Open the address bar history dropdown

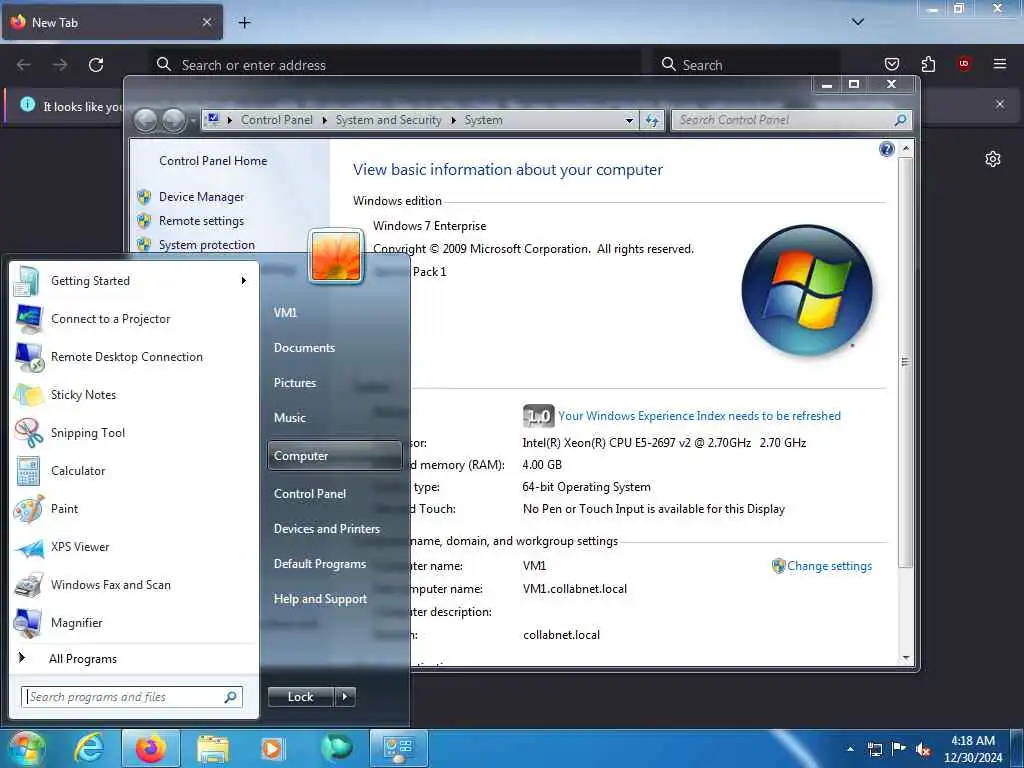(629, 120)
